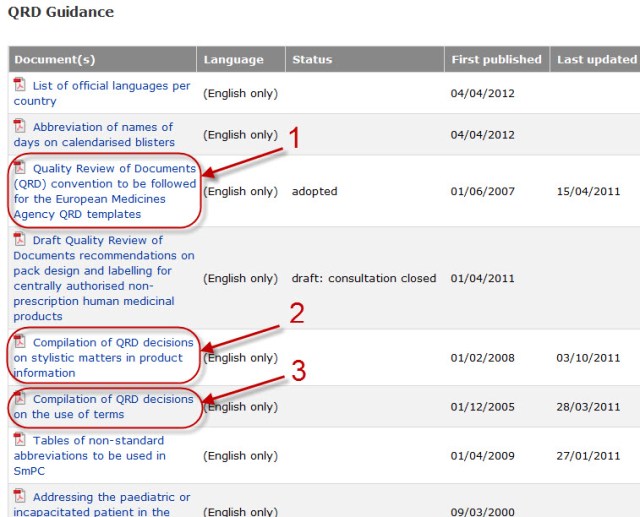Click PDF icon beside Abbreviation of names of days
Screen dimensions: 640x517
pyautogui.click(x=20, y=126)
